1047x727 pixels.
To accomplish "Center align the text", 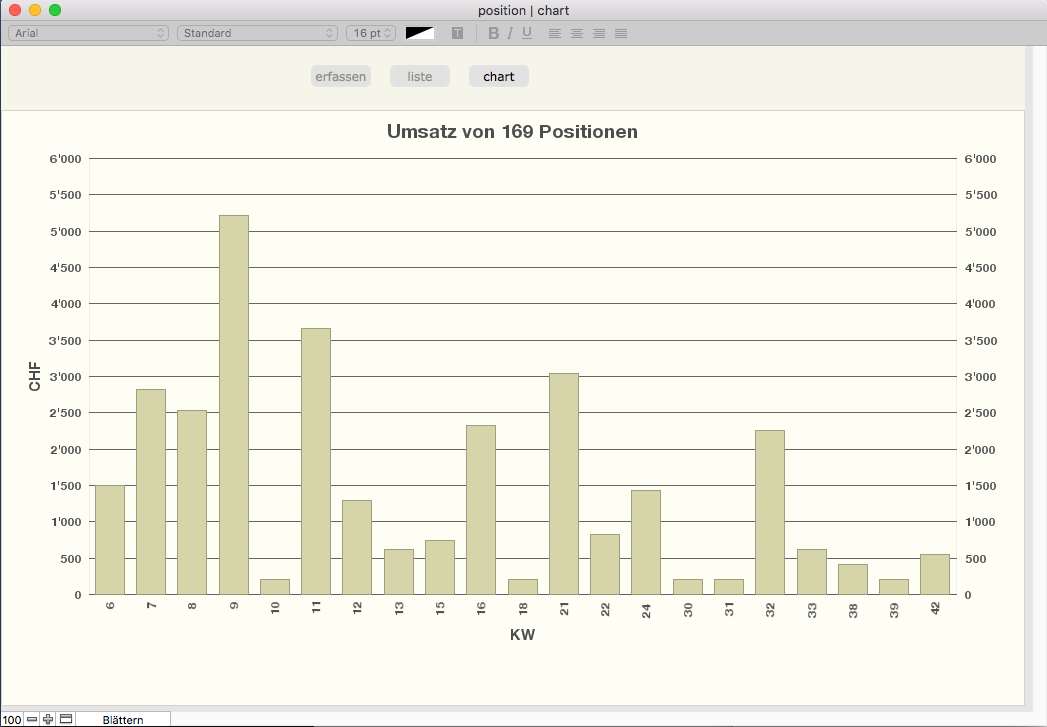I will (577, 33).
